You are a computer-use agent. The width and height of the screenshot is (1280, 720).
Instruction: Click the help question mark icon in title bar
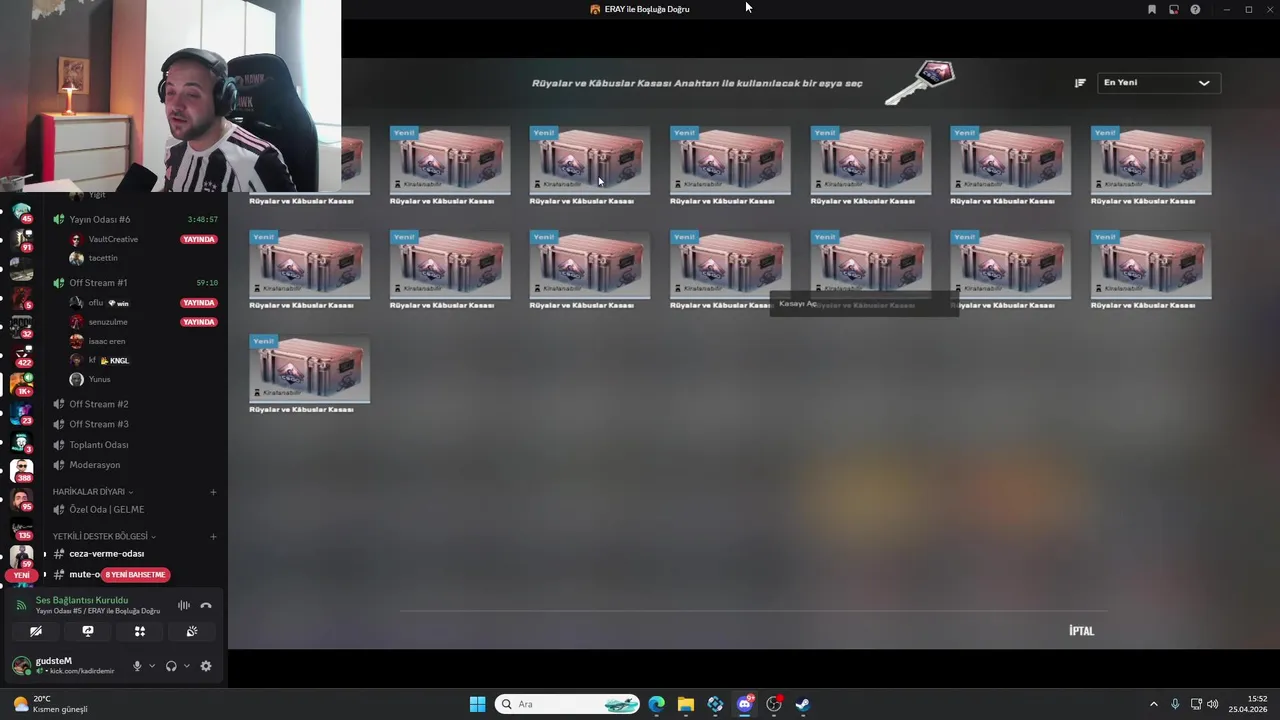pyautogui.click(x=1195, y=9)
